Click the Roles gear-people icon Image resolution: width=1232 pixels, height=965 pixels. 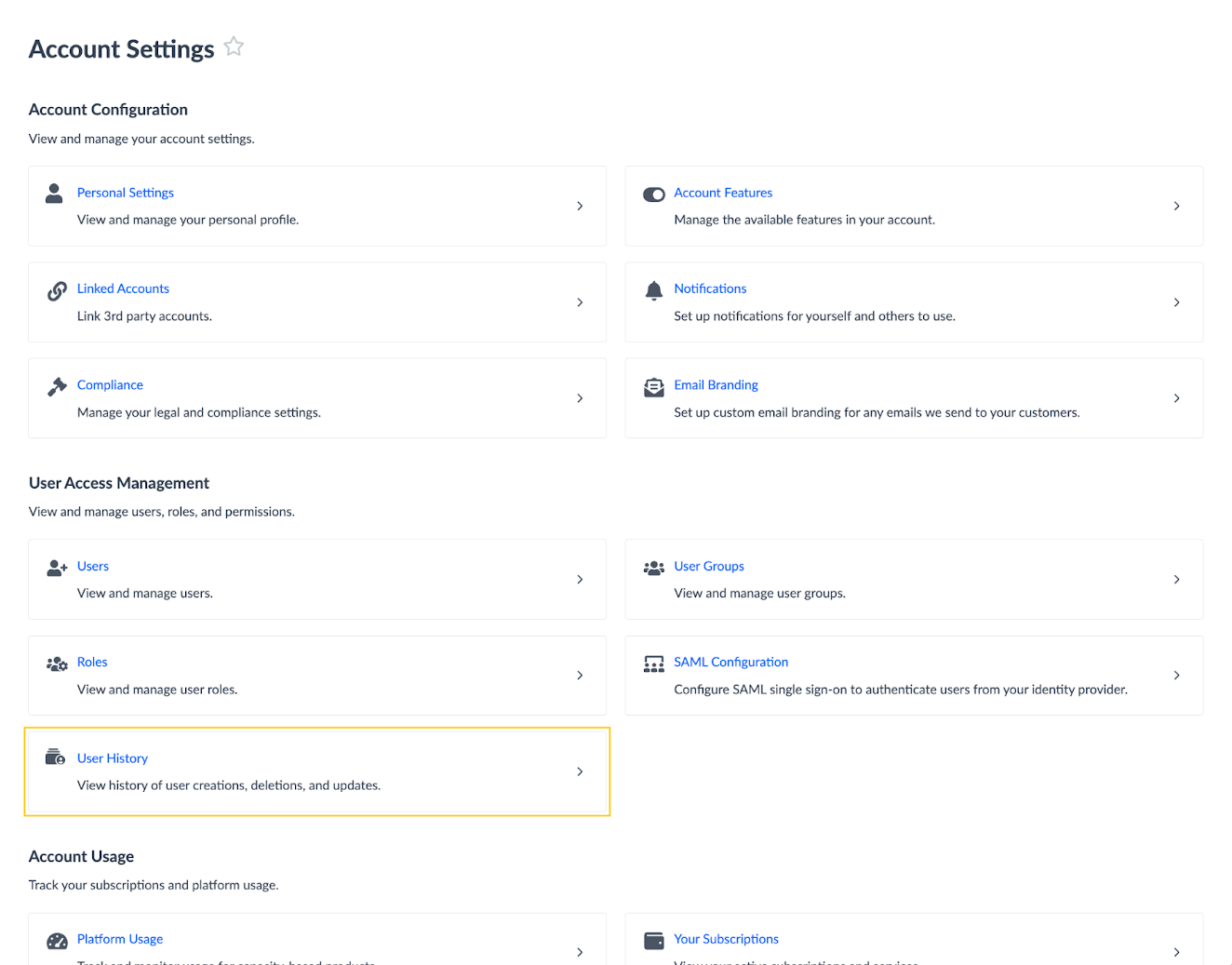pyautogui.click(x=57, y=663)
